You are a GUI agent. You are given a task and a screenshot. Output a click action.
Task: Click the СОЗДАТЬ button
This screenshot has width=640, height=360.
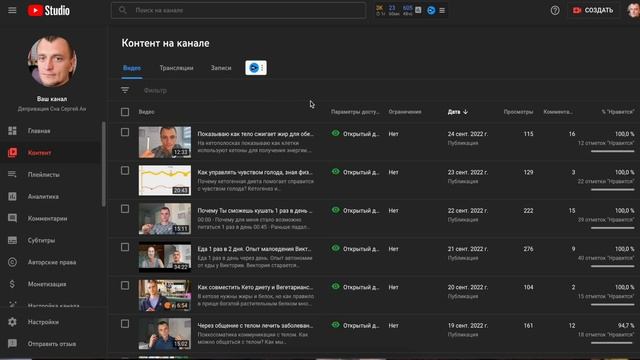tap(593, 10)
